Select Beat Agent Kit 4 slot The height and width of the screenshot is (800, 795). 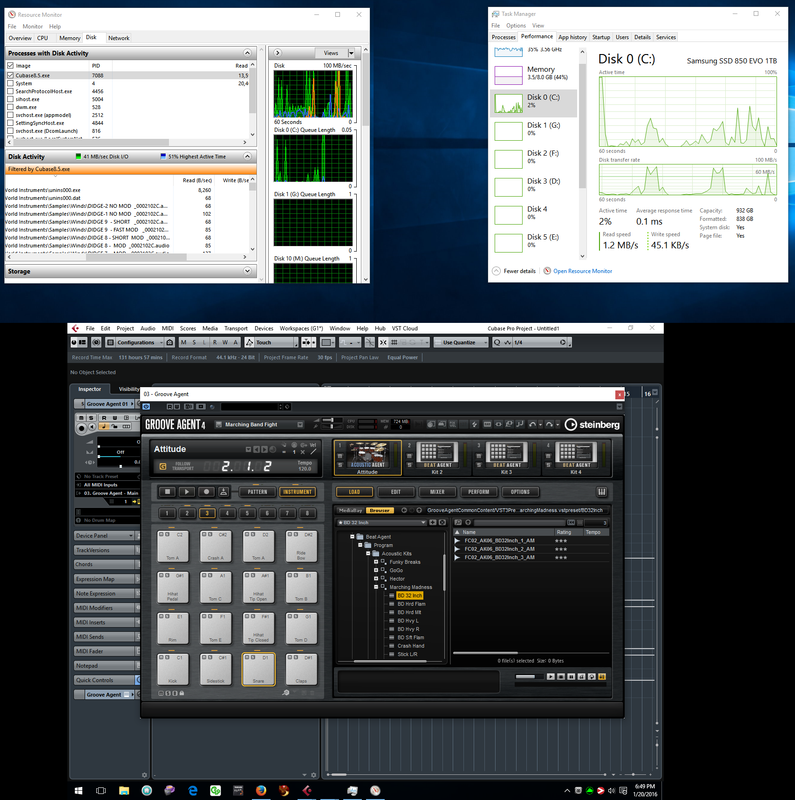point(576,458)
